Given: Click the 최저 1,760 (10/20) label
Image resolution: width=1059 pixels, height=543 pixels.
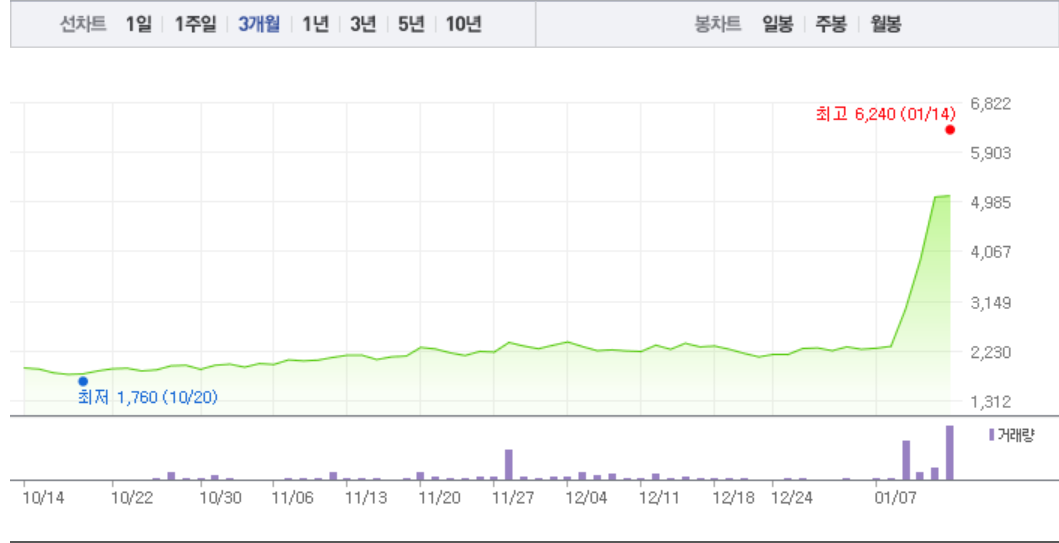Looking at the screenshot, I should tap(148, 397).
